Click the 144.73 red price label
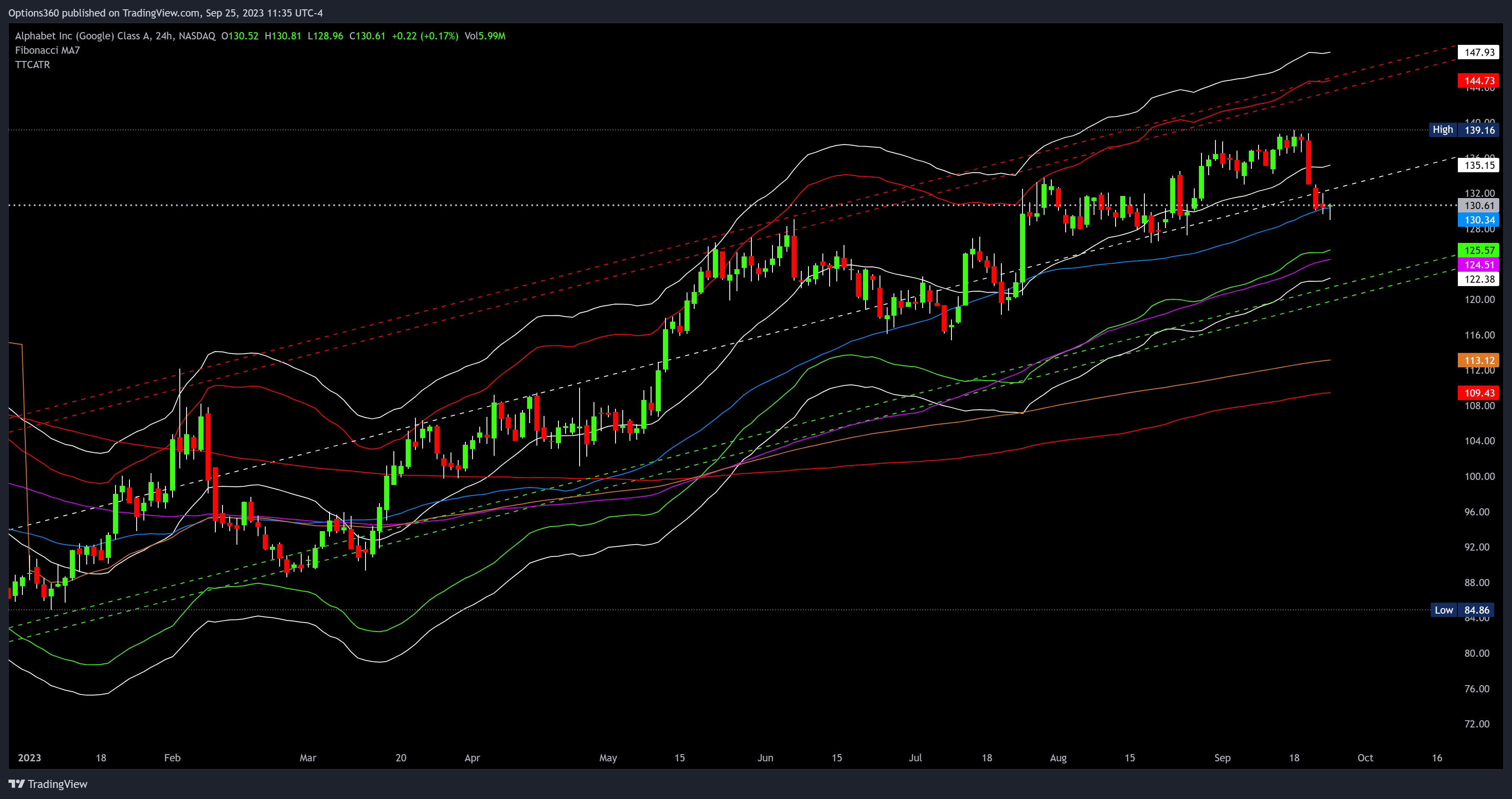The height and width of the screenshot is (799, 1512). coord(1479,80)
